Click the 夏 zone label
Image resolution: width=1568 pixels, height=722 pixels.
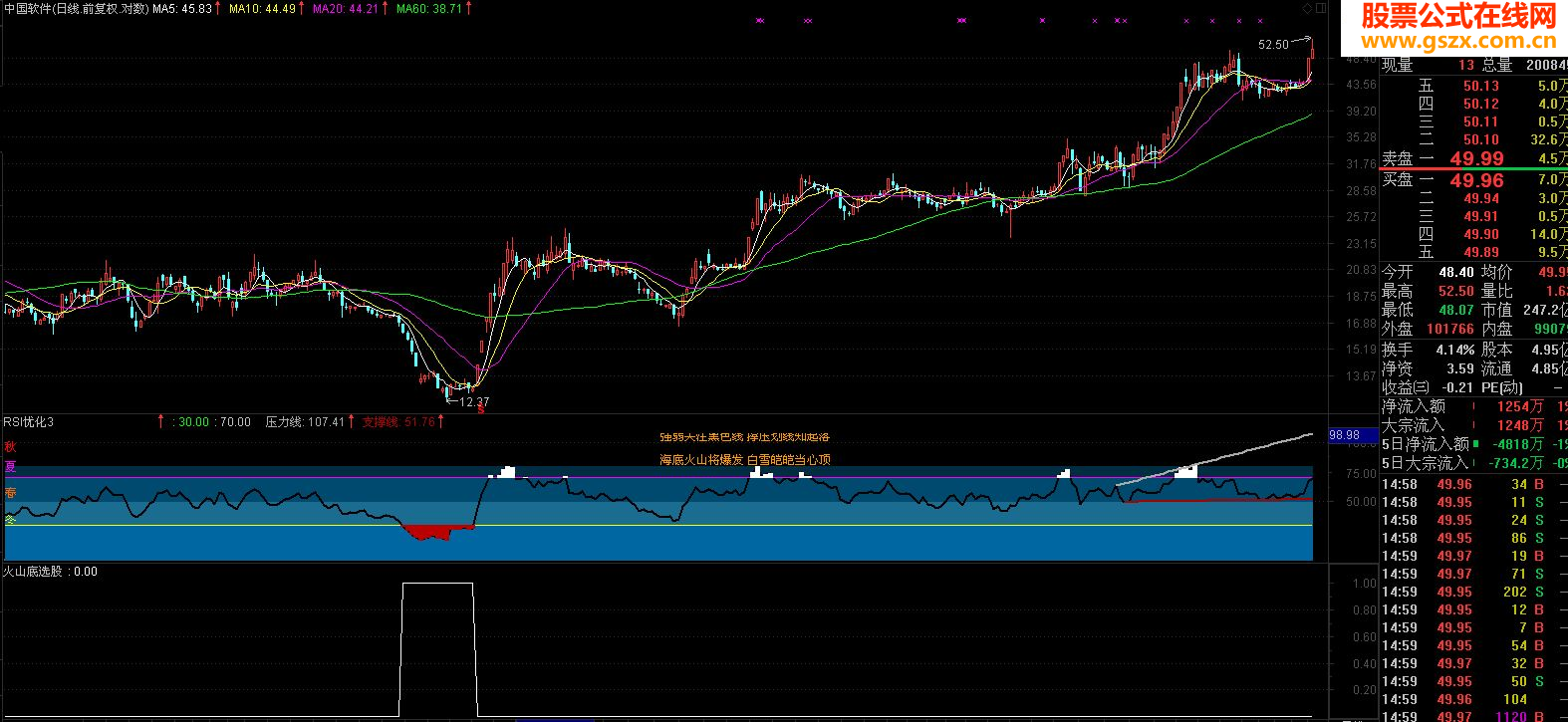pyautogui.click(x=11, y=466)
